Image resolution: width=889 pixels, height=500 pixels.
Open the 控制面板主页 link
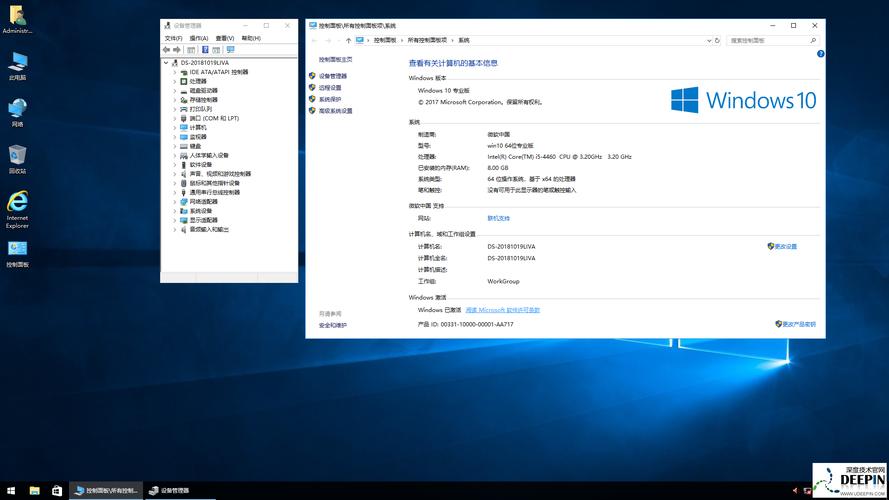pos(335,60)
